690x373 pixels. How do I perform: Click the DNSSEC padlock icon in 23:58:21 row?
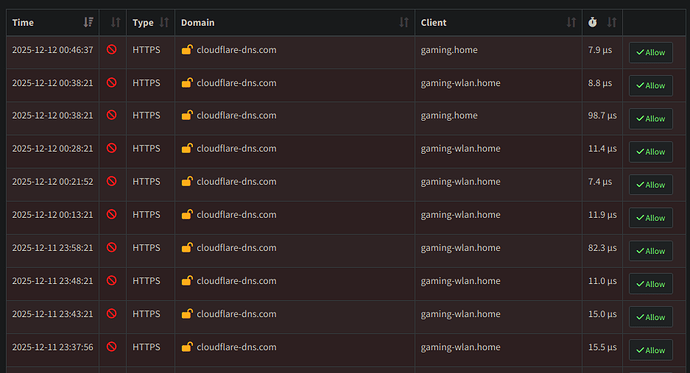pos(187,247)
